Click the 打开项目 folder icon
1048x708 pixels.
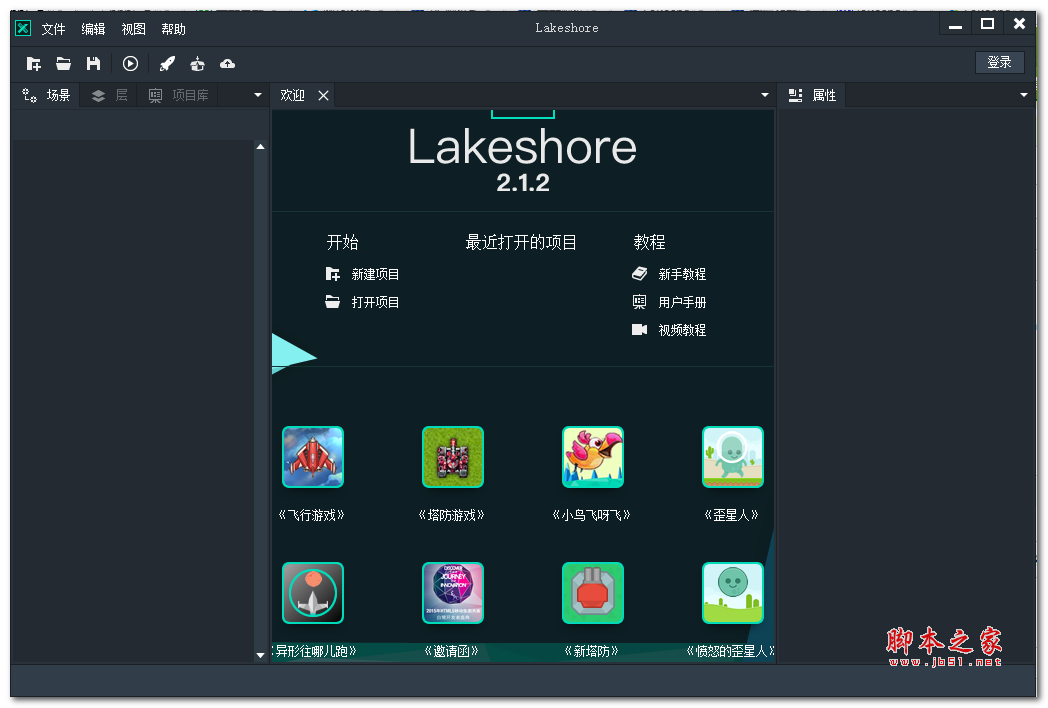tap(332, 302)
